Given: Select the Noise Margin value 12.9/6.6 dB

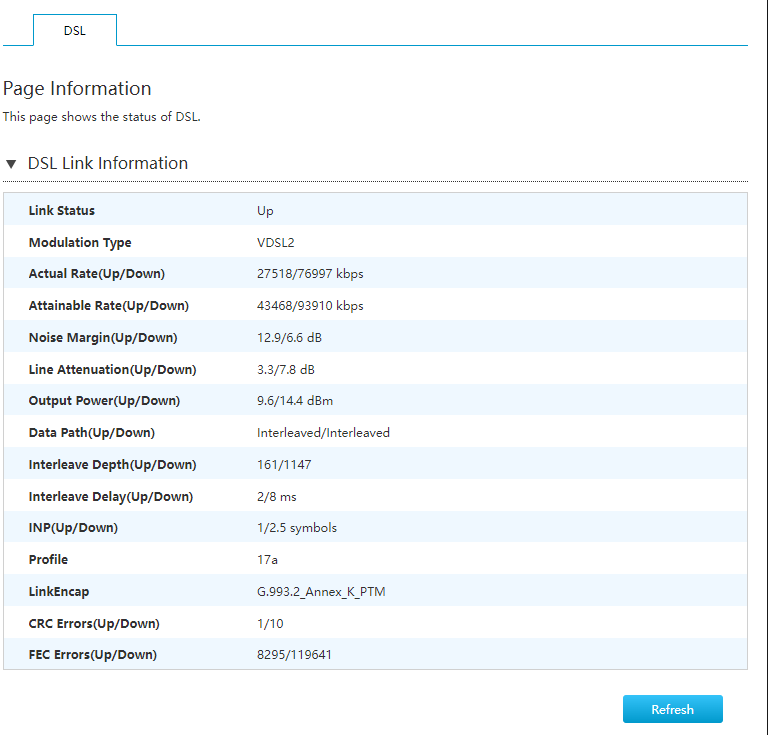Looking at the screenshot, I should click(x=289, y=338).
